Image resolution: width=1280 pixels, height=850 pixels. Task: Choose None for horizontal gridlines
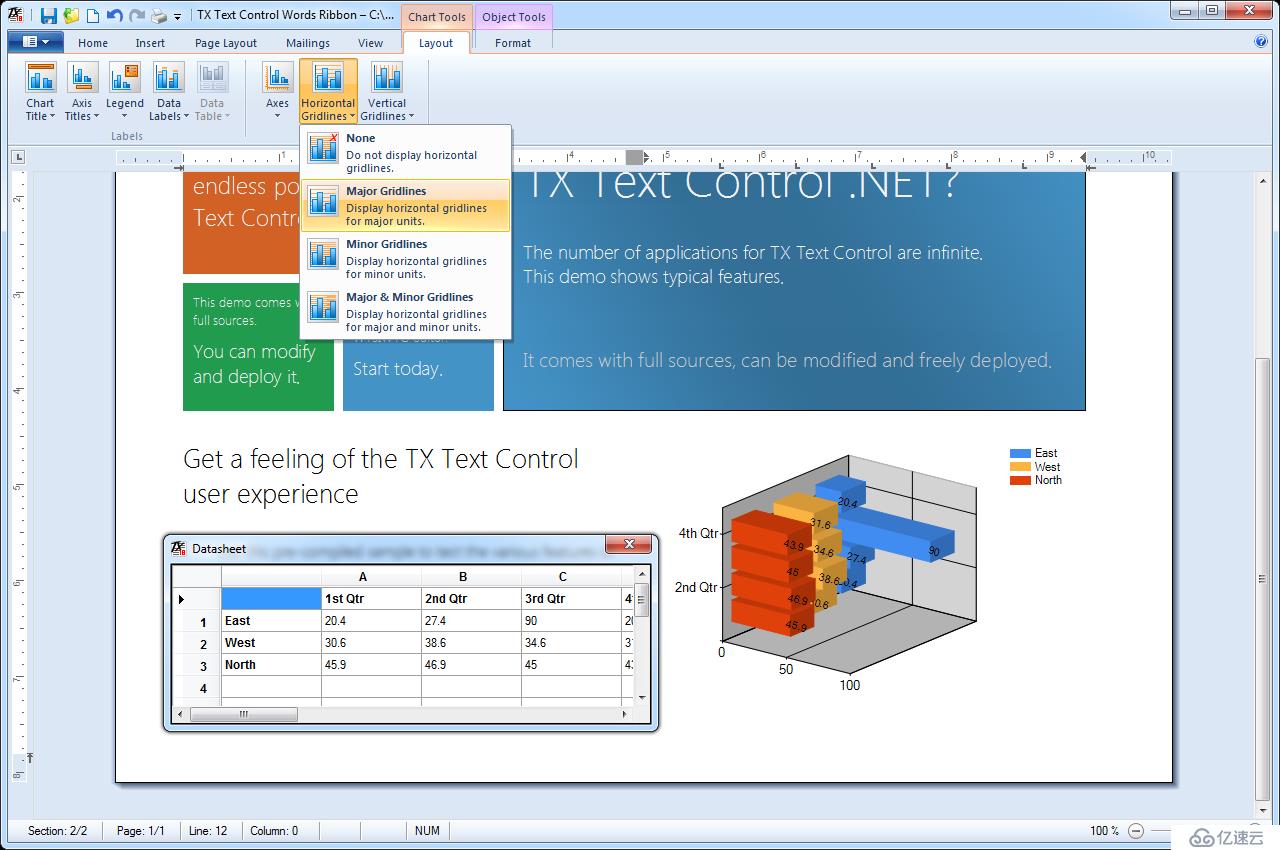pos(406,152)
